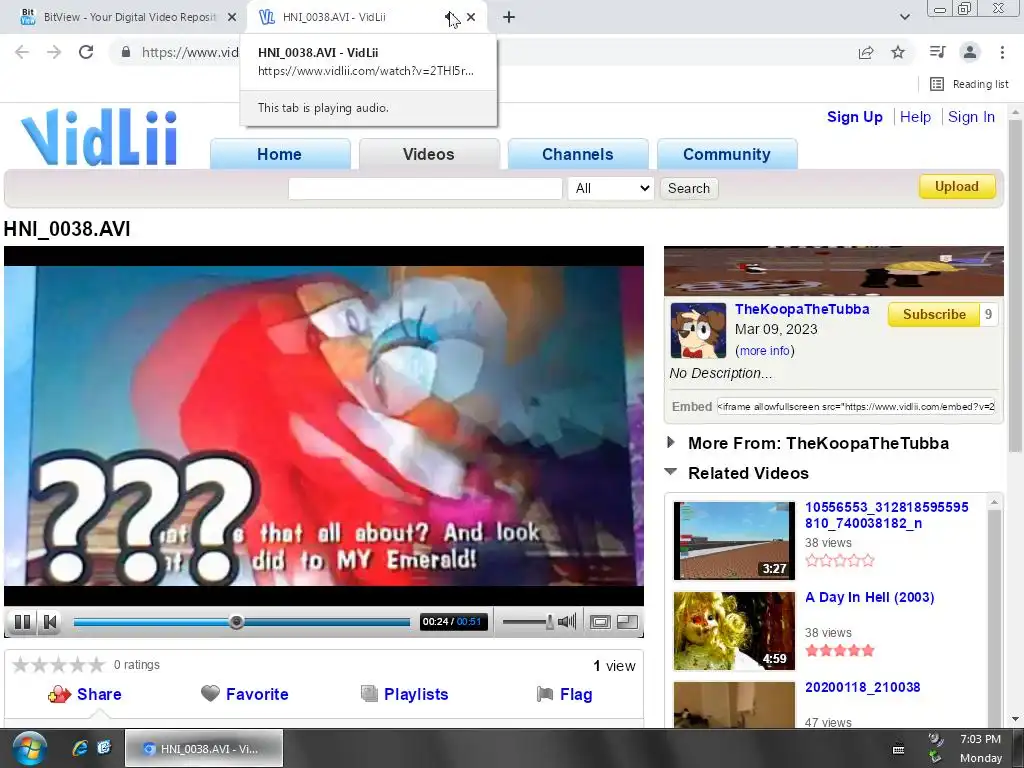Pause the video player
Image resolution: width=1024 pixels, height=768 pixels.
[22, 622]
